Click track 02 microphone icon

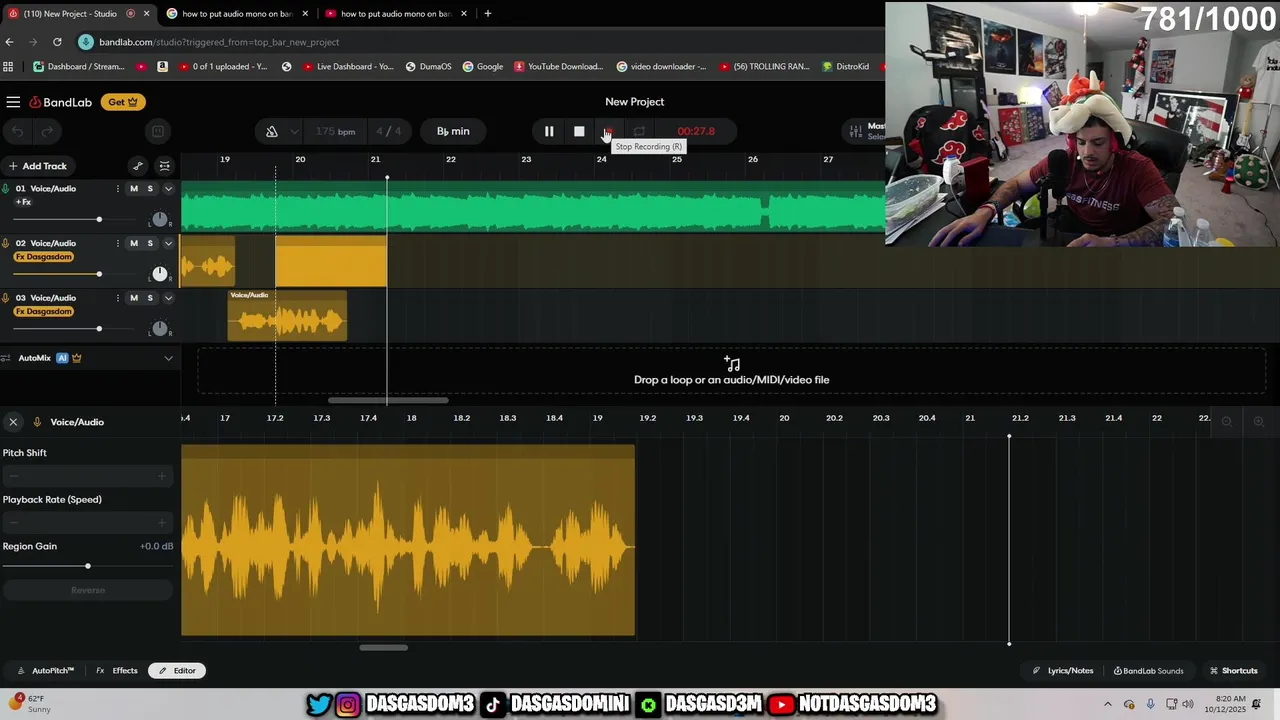[x=6, y=243]
